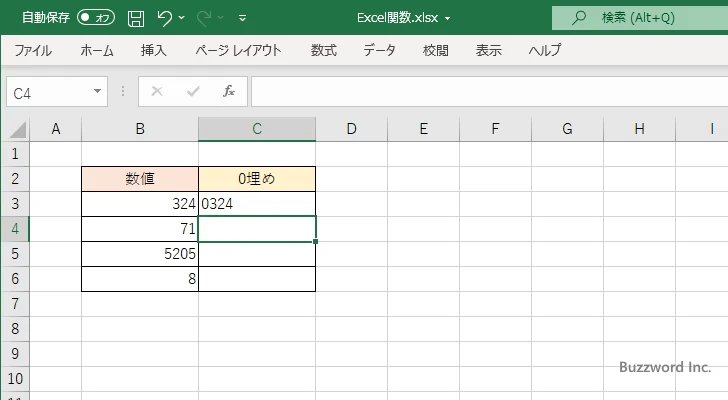Open the Redo history dropdown arrow

coord(221,18)
